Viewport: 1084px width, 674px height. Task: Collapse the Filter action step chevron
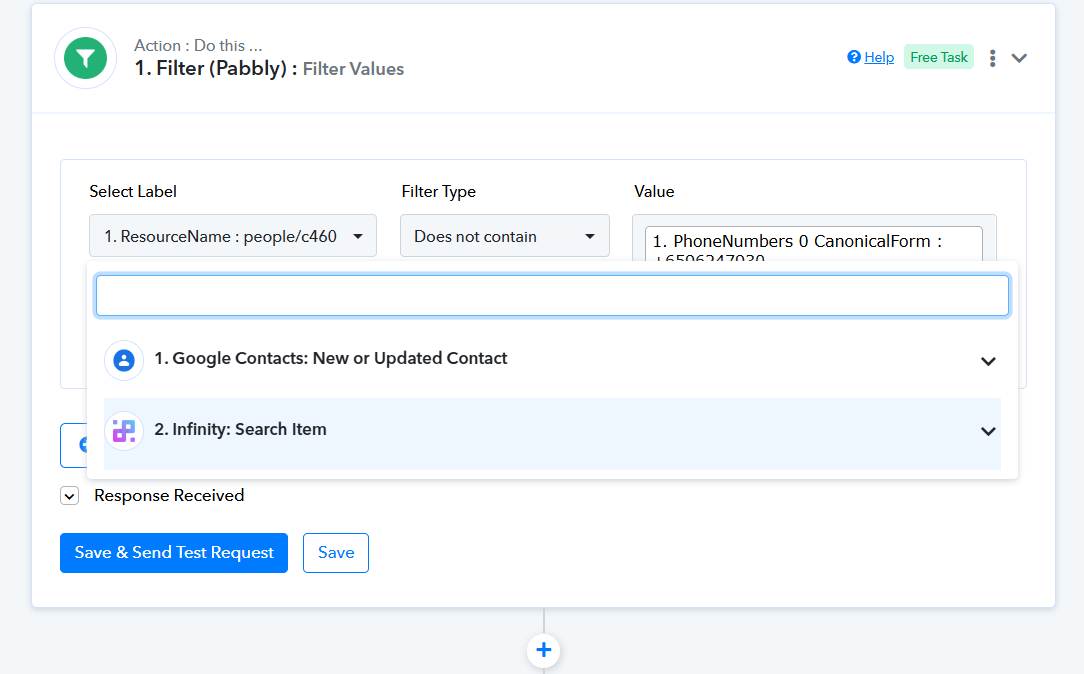[x=1020, y=58]
